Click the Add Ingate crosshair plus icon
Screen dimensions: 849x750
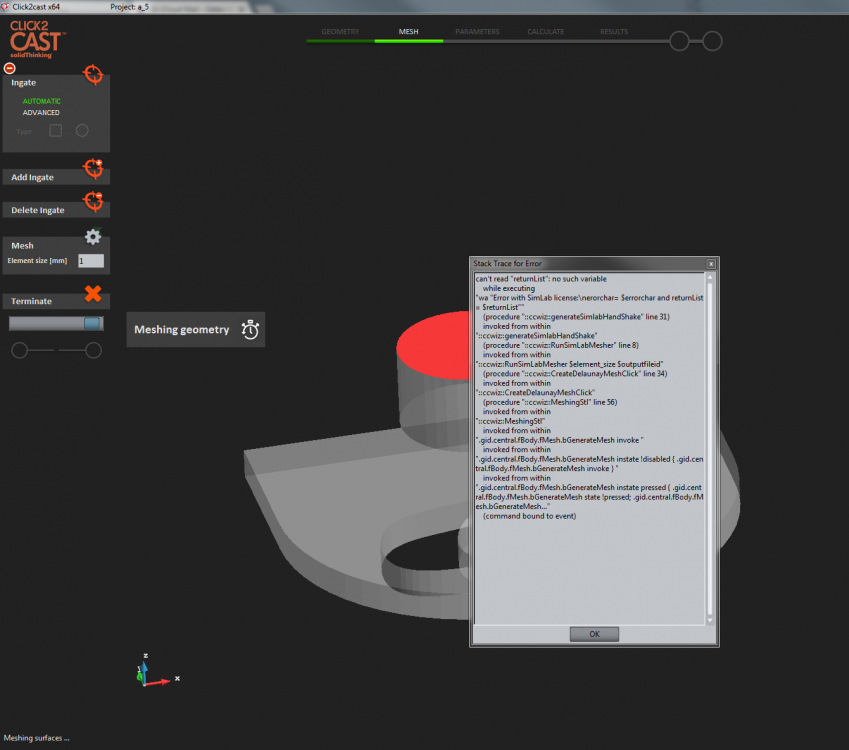click(x=93, y=168)
